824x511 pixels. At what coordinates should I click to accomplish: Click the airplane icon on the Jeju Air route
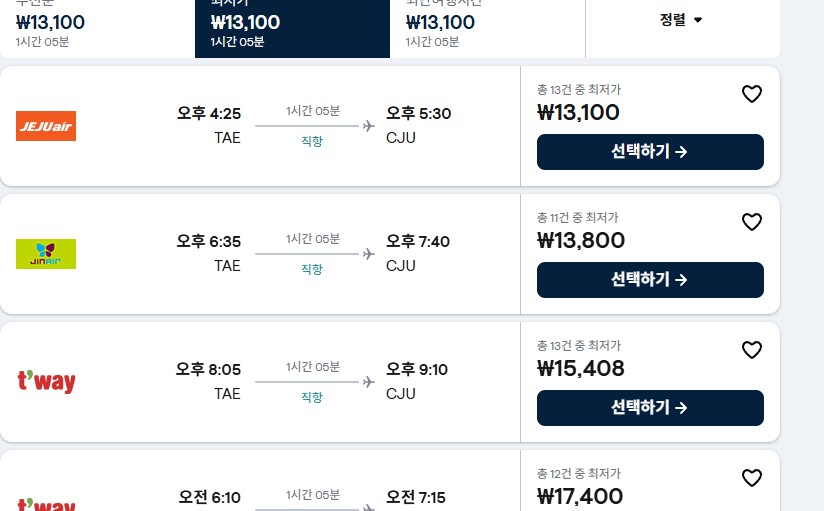click(368, 126)
